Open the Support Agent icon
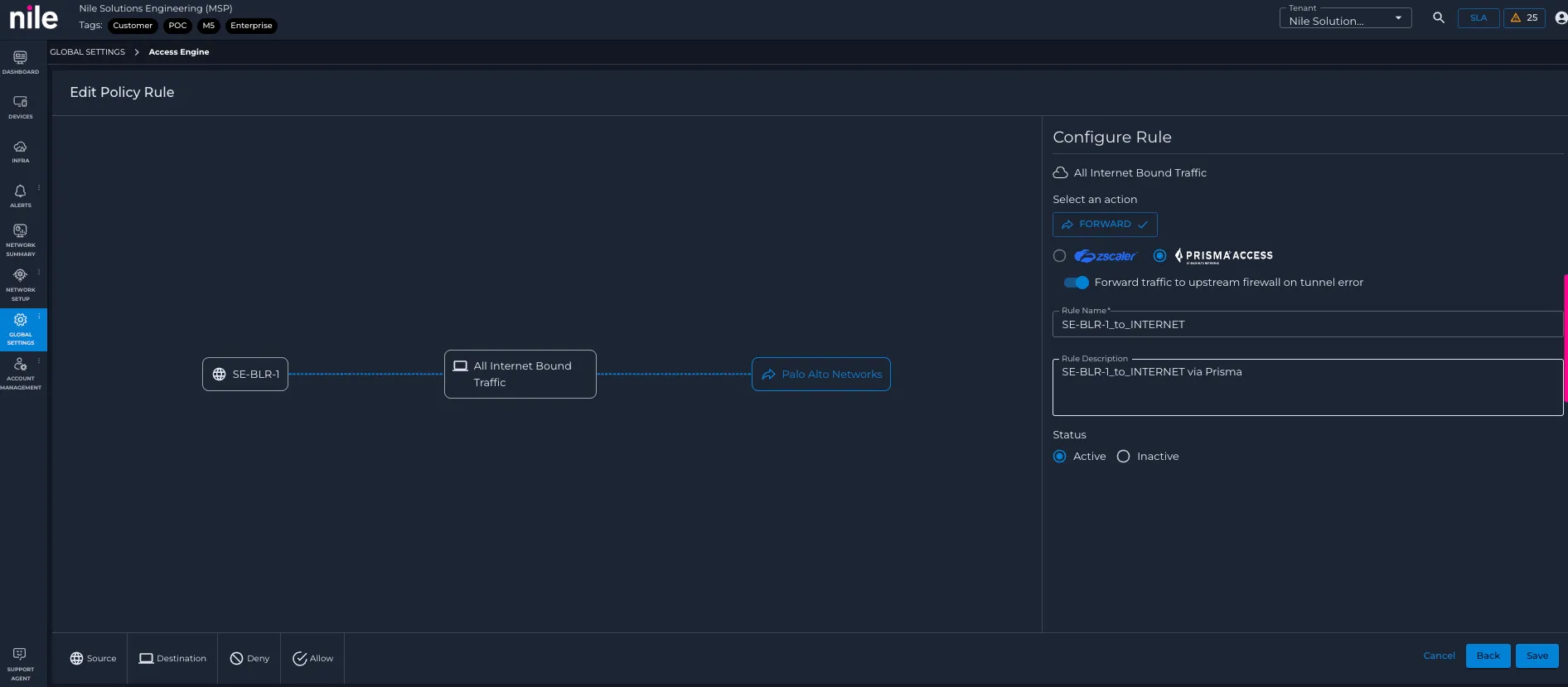 click(x=20, y=654)
